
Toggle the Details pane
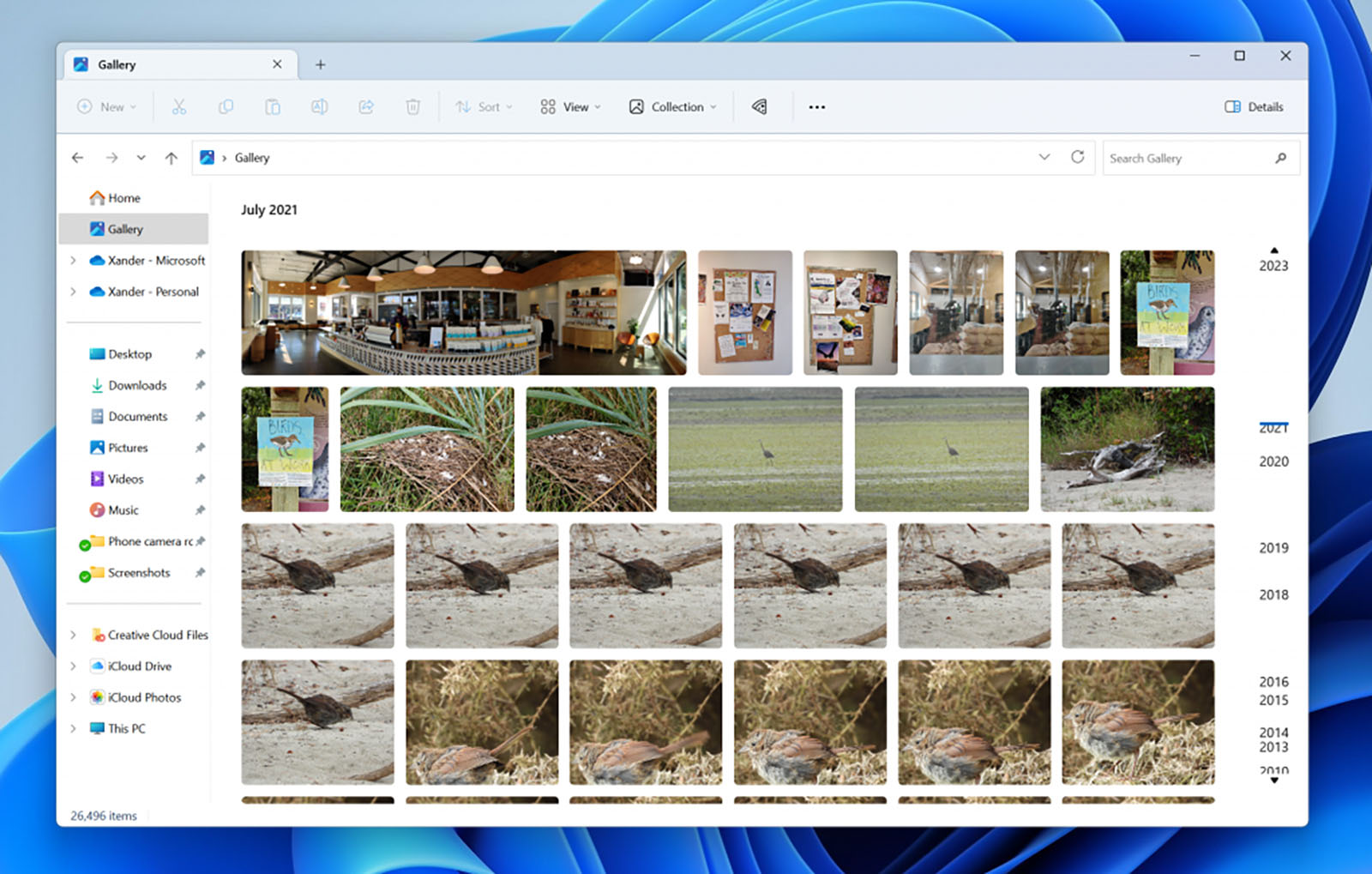(x=1253, y=106)
